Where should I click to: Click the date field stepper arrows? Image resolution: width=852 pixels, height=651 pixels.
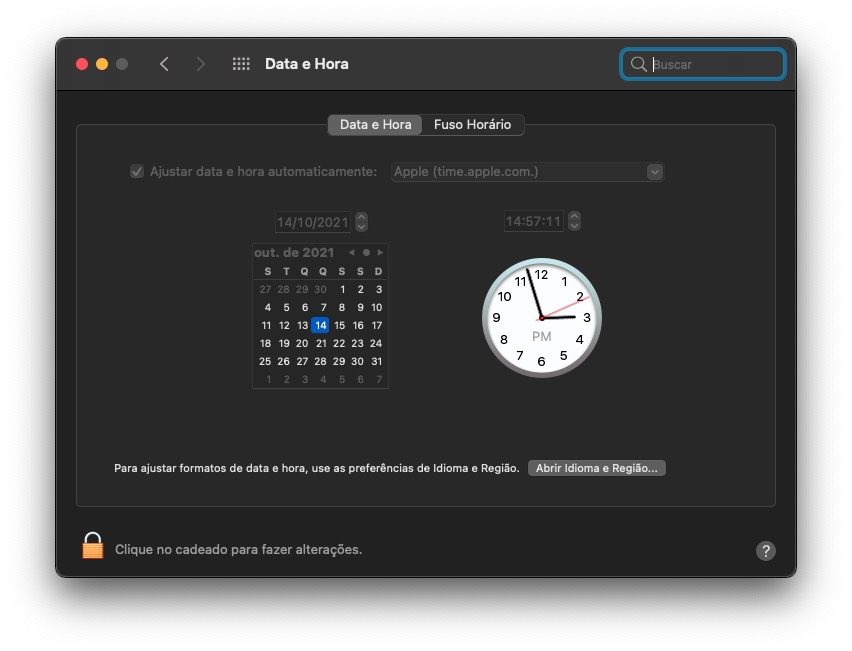pyautogui.click(x=362, y=222)
